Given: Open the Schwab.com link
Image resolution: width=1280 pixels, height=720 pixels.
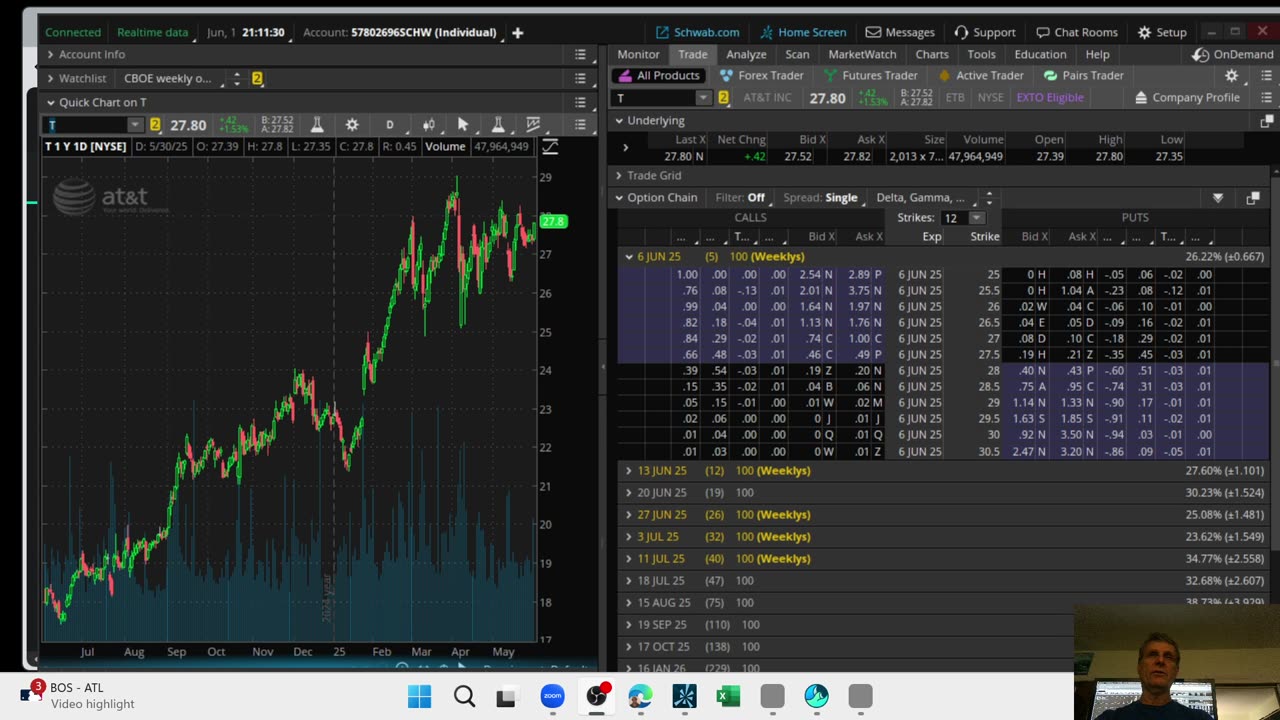Looking at the screenshot, I should coord(697,32).
